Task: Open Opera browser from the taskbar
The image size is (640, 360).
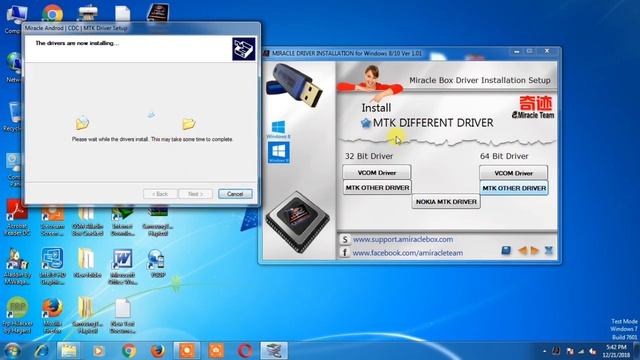Action: click(x=245, y=351)
